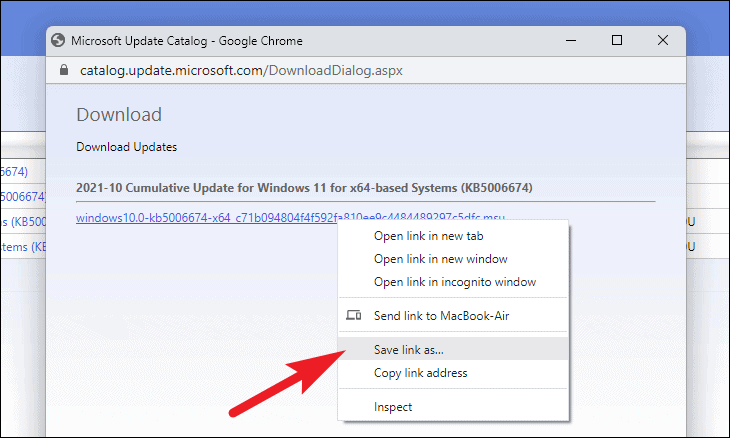
Task: Minimize the Microsoft Update Catalog window
Action: (571, 40)
